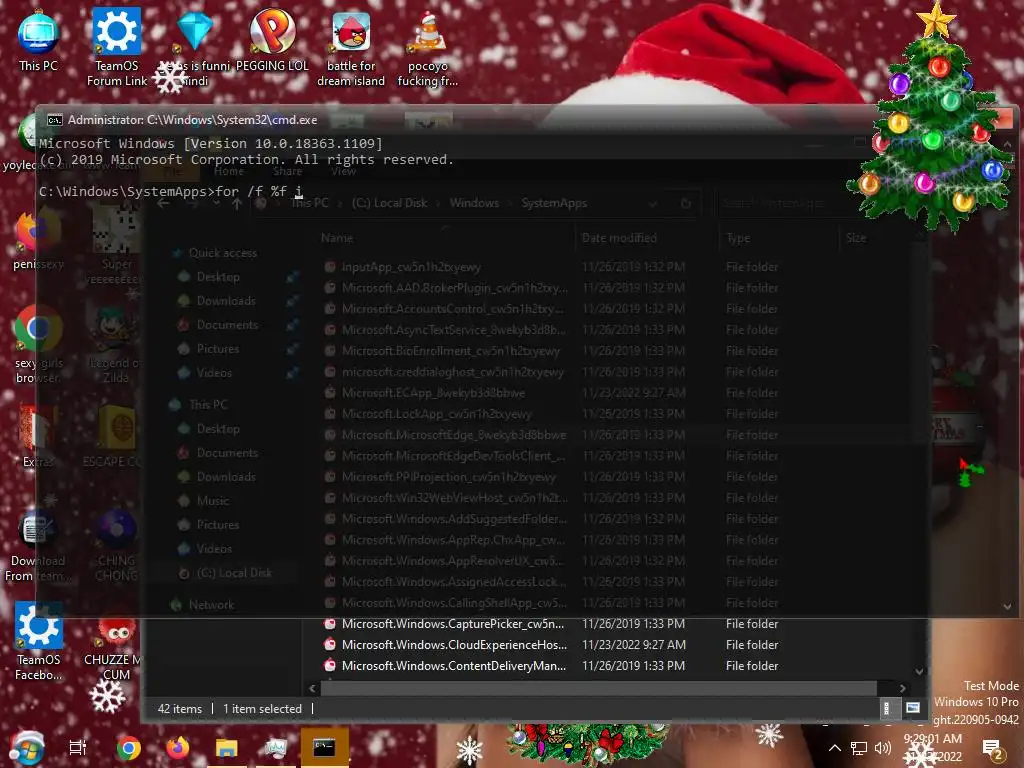Launch Chrome from the taskbar
Viewport: 1024px width, 768px height.
pos(129,748)
